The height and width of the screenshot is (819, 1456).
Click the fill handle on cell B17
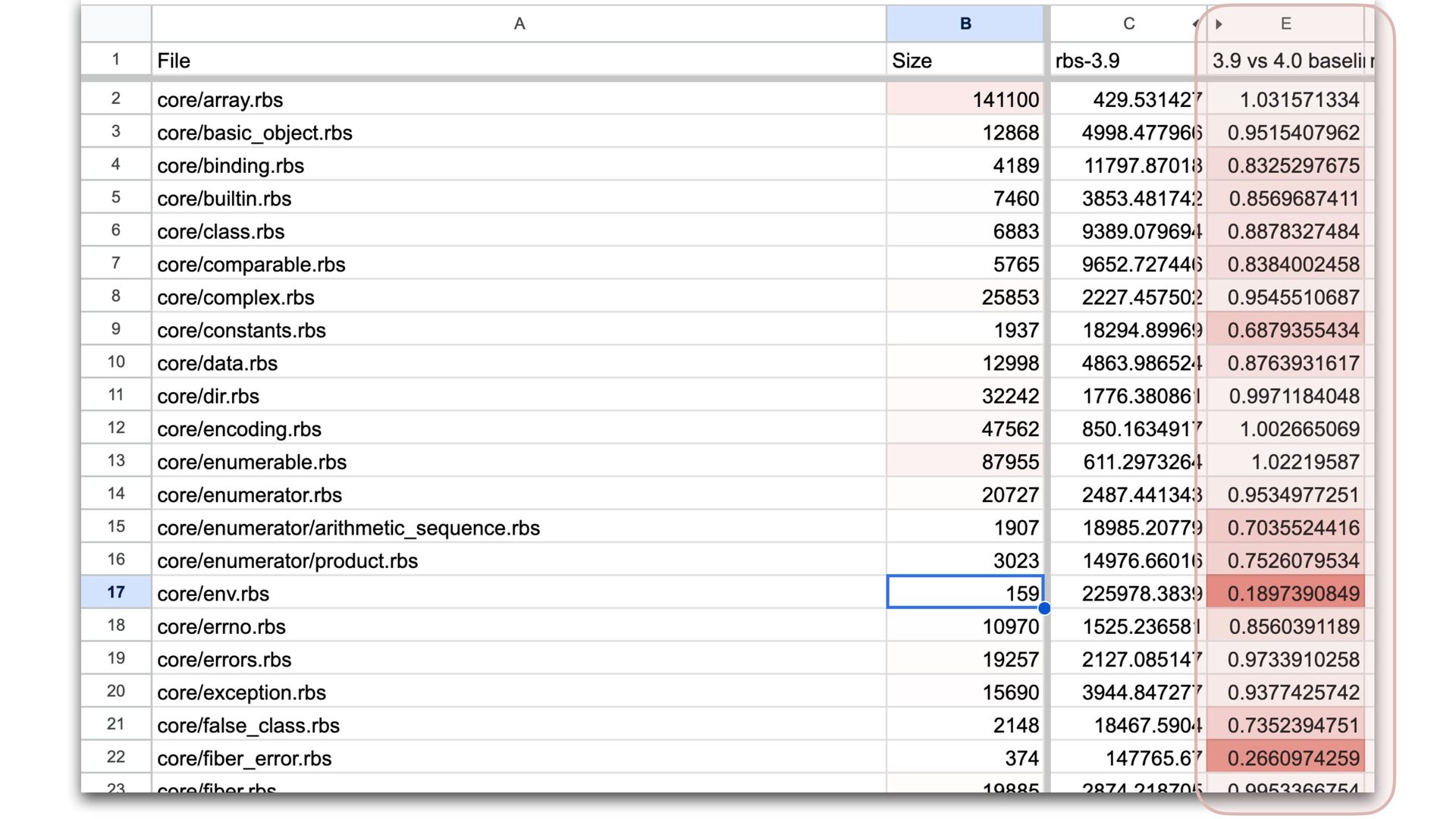(1044, 608)
